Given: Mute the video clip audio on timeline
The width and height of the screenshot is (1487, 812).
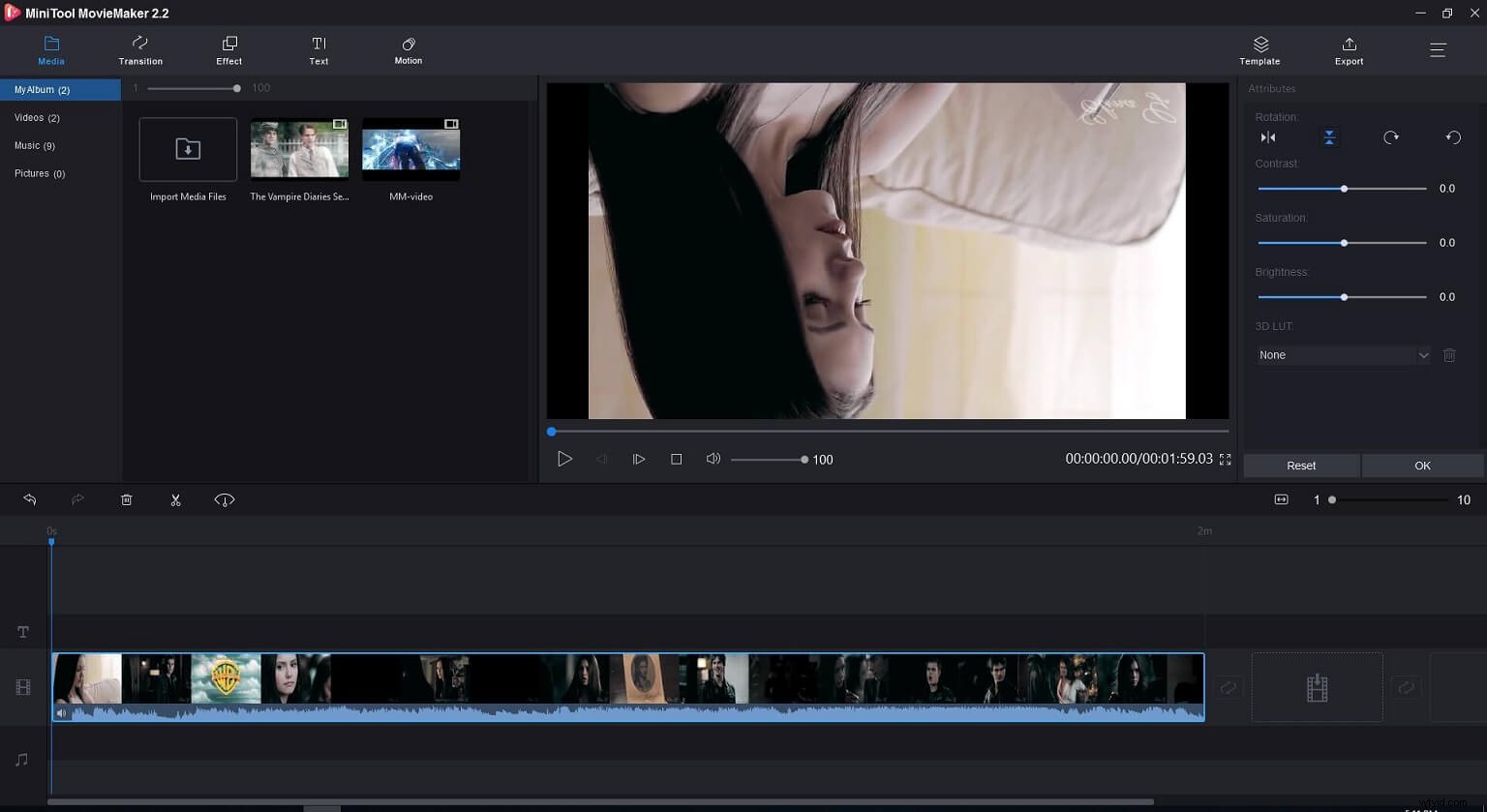Looking at the screenshot, I should [x=61, y=712].
